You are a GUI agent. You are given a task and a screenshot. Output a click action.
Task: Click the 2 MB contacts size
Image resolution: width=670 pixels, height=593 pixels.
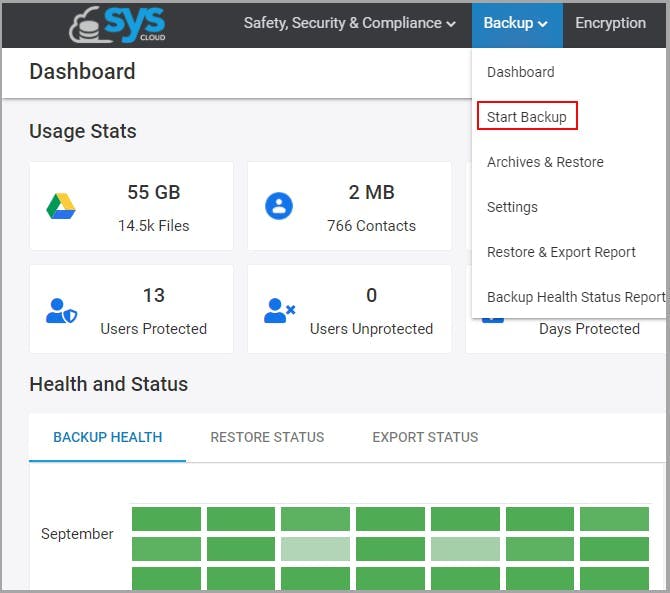[371, 192]
